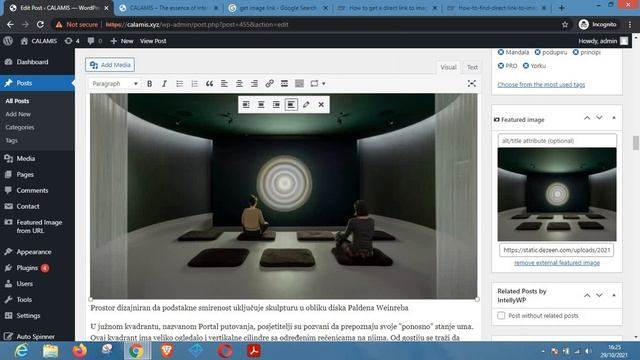Open File Explorer from the taskbar
Viewport: 640px width, 360px height.
(x=51, y=351)
